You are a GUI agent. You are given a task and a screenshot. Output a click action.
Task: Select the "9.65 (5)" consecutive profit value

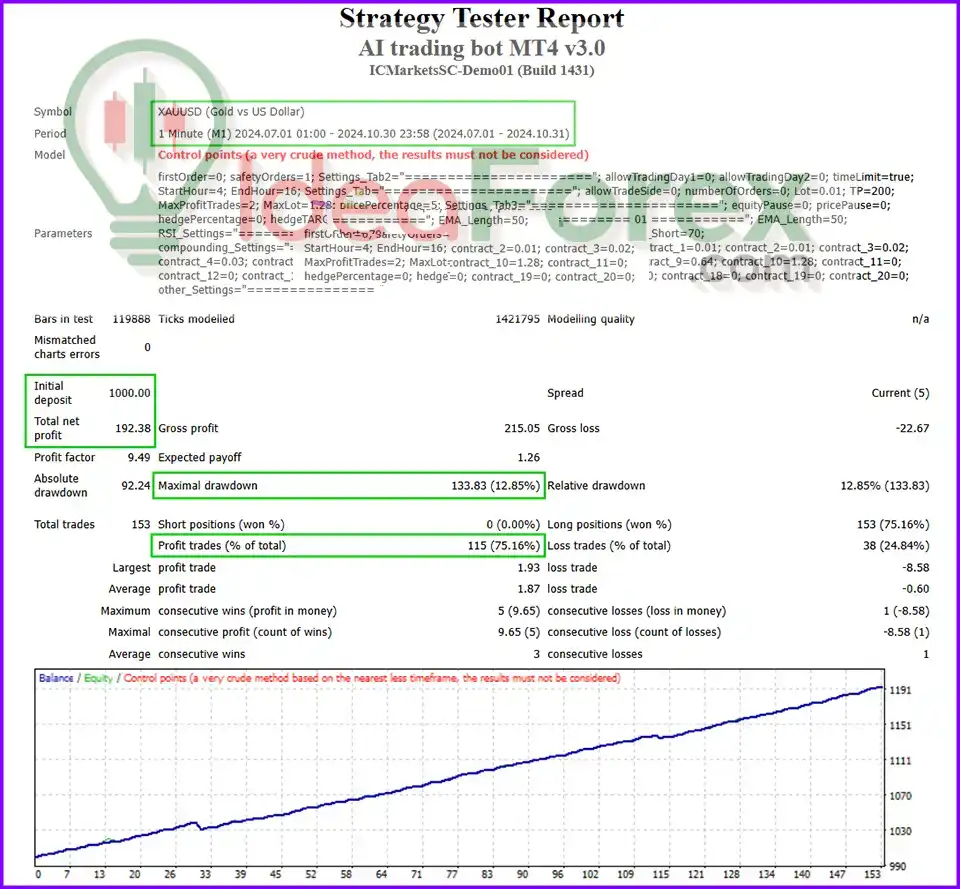pos(519,632)
